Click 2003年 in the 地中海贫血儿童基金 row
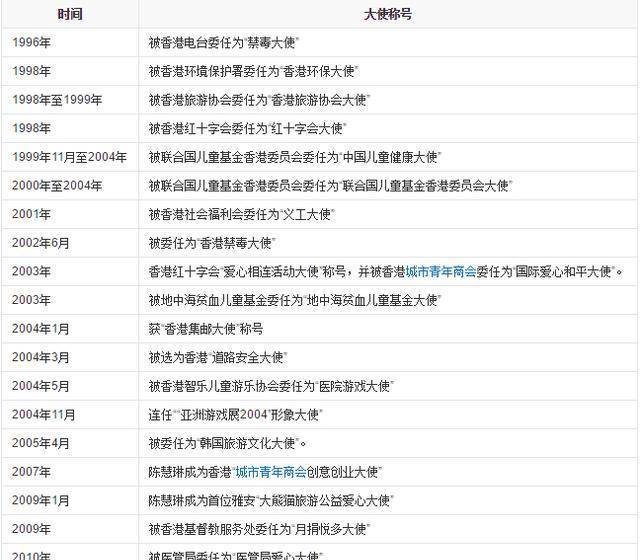 point(31,300)
